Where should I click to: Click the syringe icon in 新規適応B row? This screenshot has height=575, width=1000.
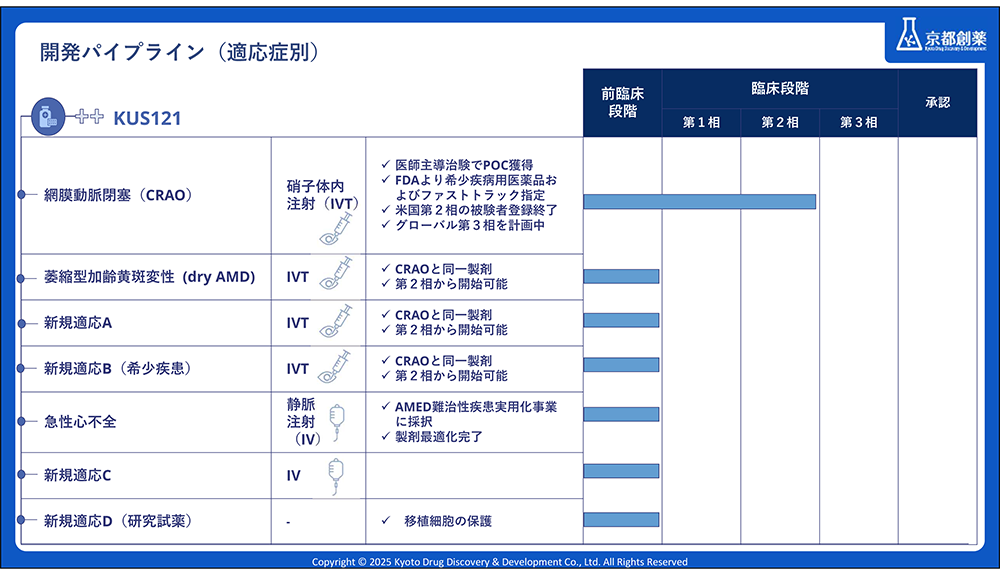point(334,366)
